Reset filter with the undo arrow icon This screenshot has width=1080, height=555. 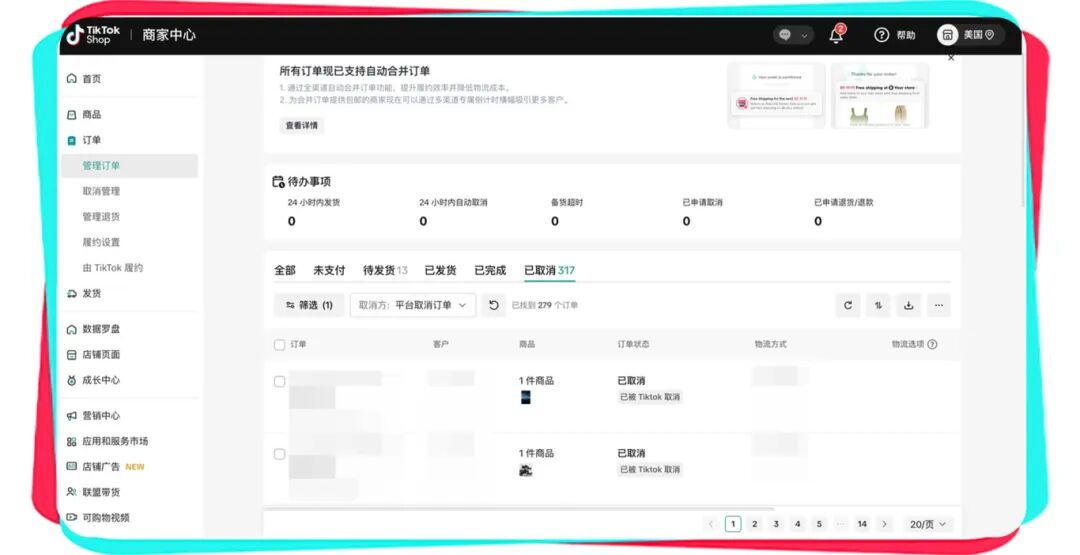click(493, 305)
